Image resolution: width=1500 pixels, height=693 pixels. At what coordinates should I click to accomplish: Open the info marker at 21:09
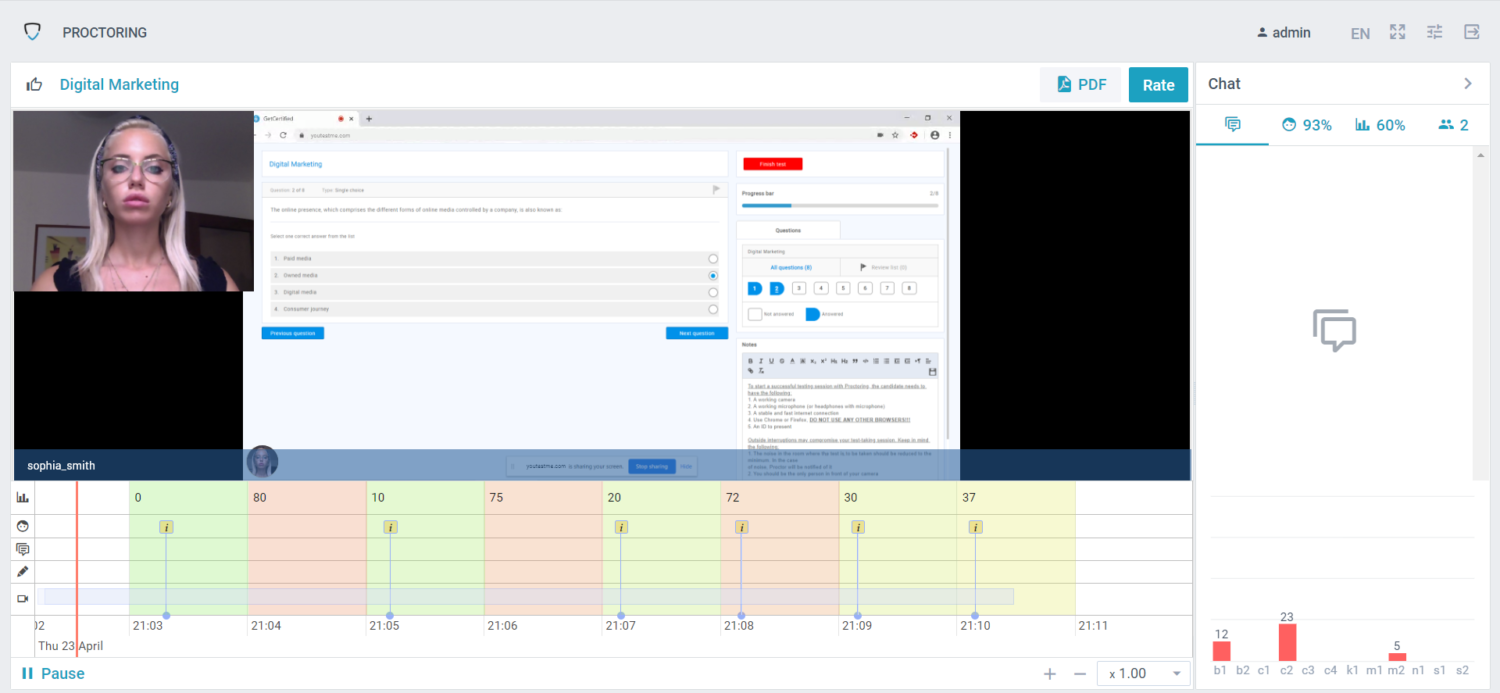point(857,527)
